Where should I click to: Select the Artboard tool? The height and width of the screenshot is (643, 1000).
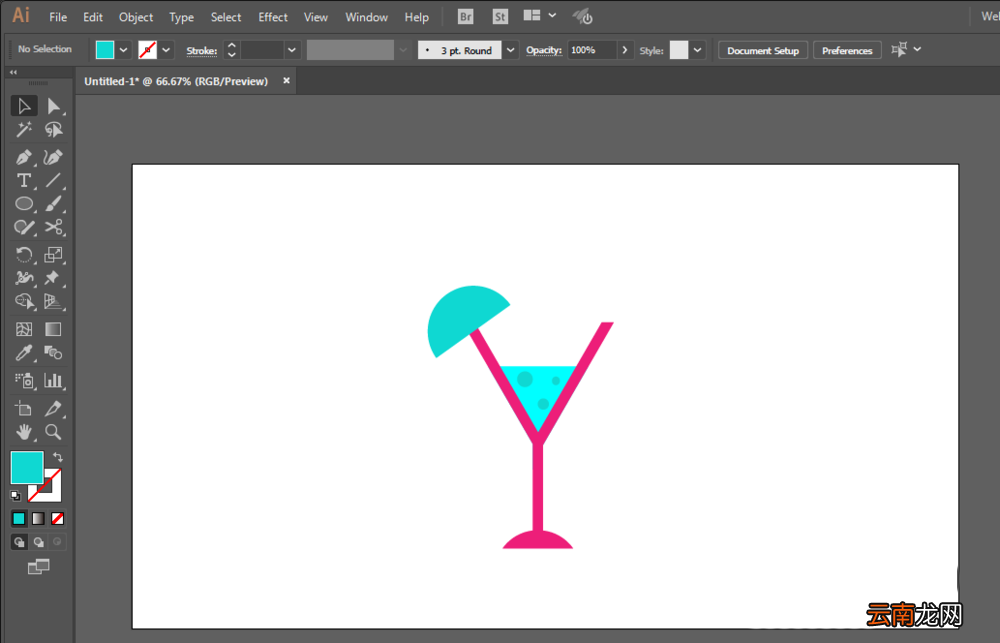click(24, 408)
